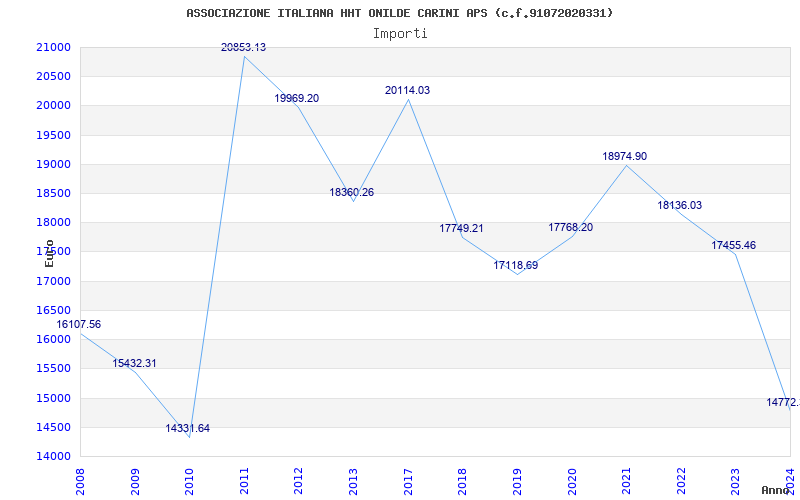Click y-axis value 18500
The width and height of the screenshot is (800, 500).
(x=53, y=193)
